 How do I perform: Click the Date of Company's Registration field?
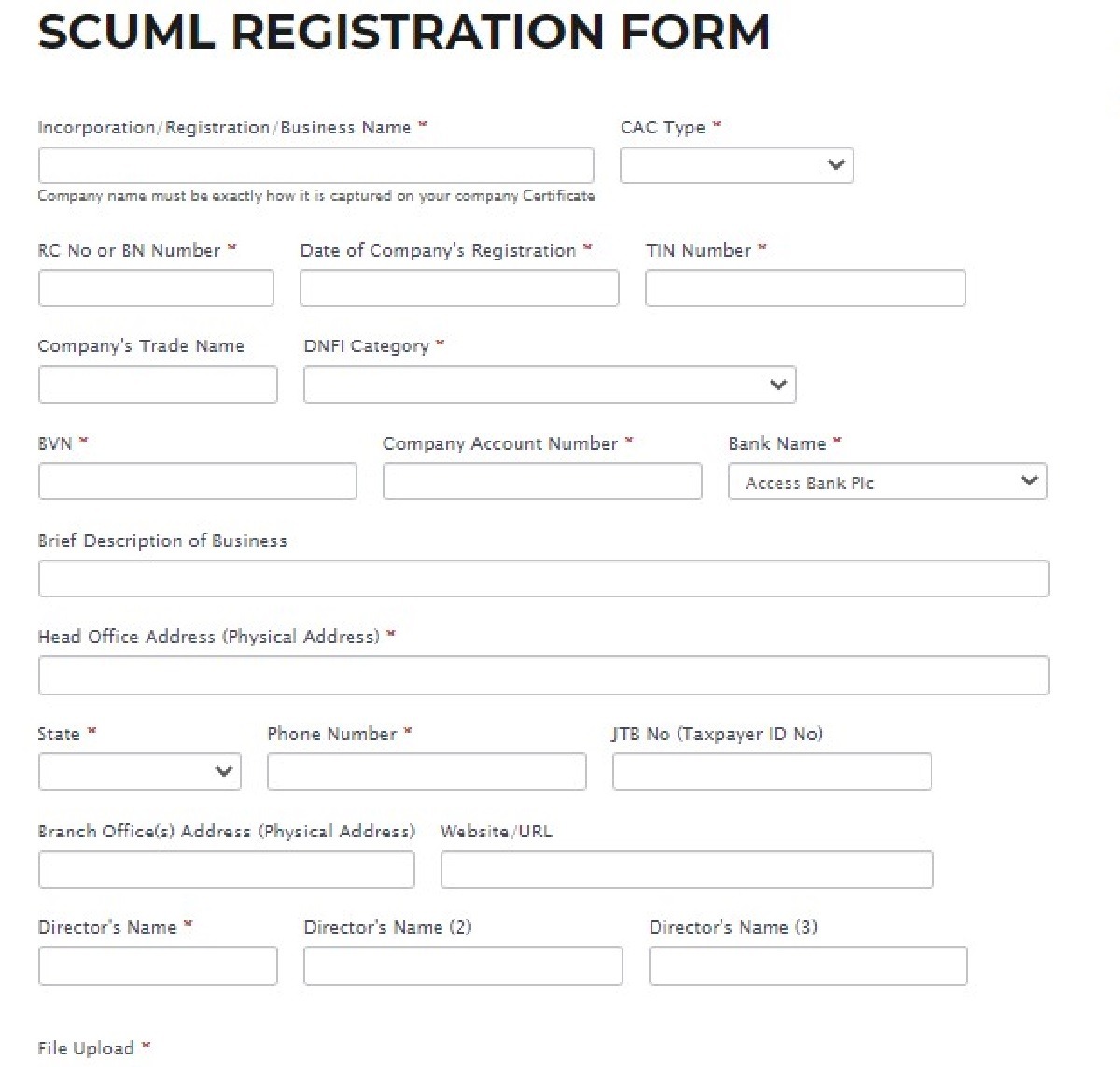pyautogui.click(x=458, y=288)
